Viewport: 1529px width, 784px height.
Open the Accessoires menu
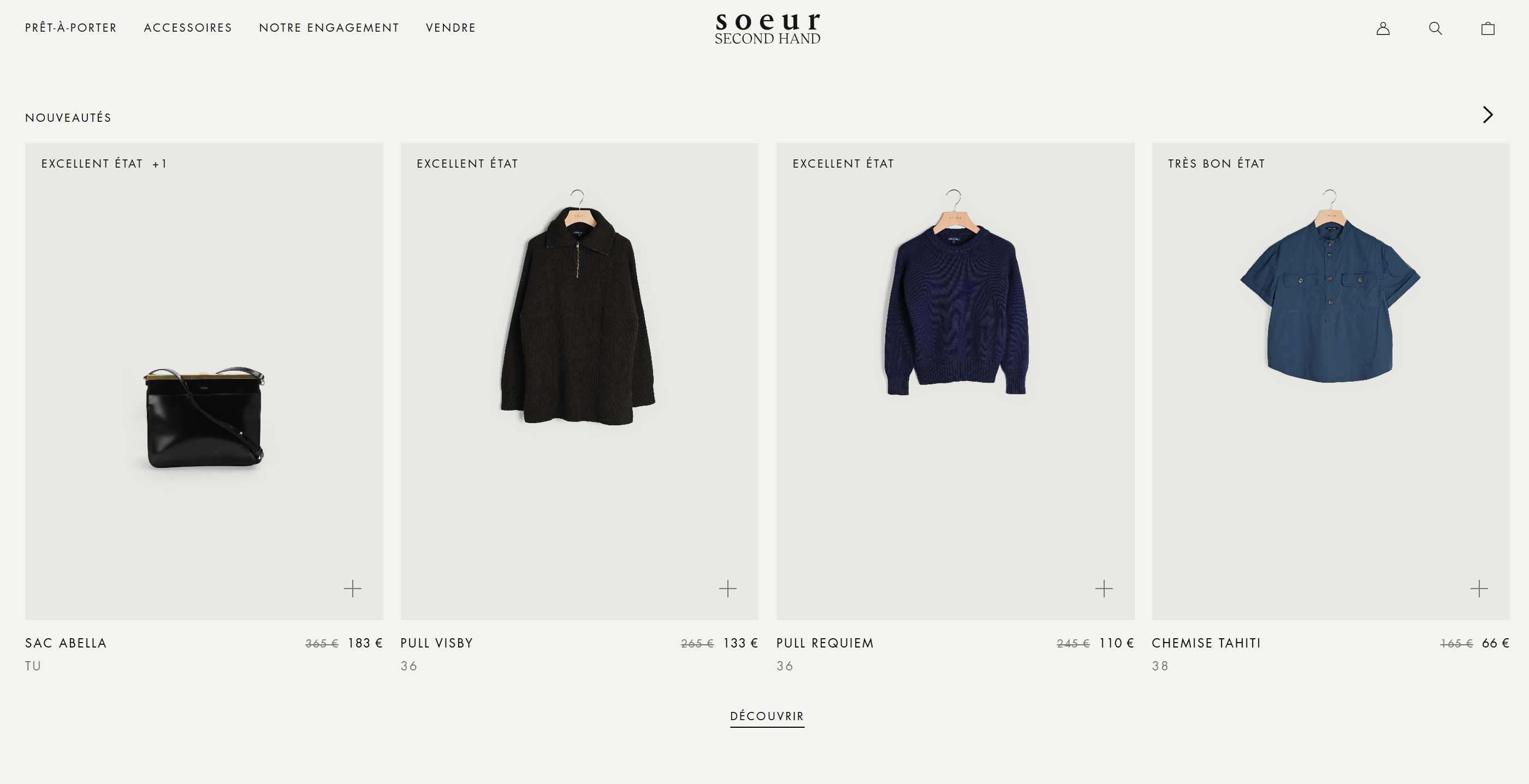click(188, 28)
